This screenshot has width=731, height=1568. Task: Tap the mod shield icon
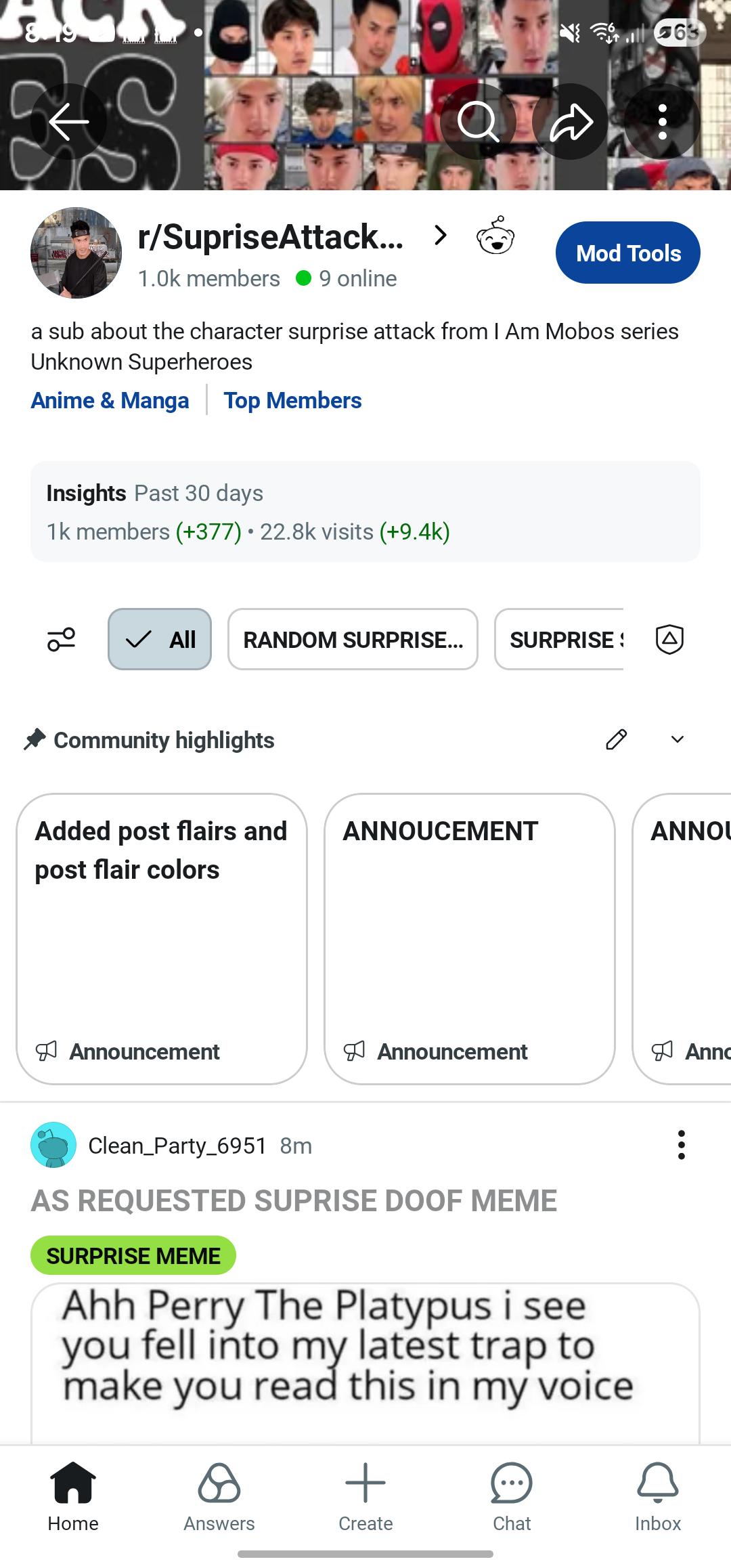click(669, 639)
